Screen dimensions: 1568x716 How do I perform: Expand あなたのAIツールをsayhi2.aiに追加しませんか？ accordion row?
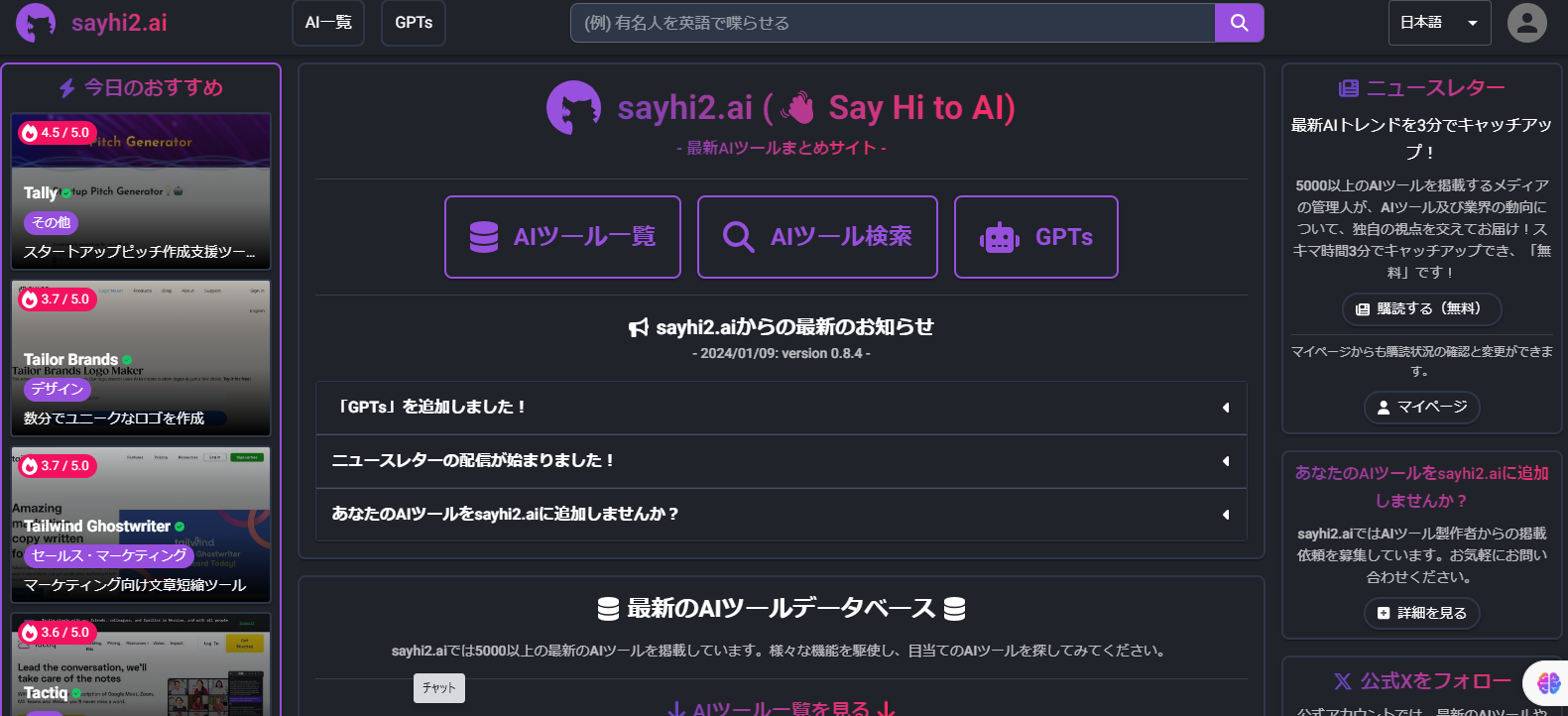click(x=781, y=515)
